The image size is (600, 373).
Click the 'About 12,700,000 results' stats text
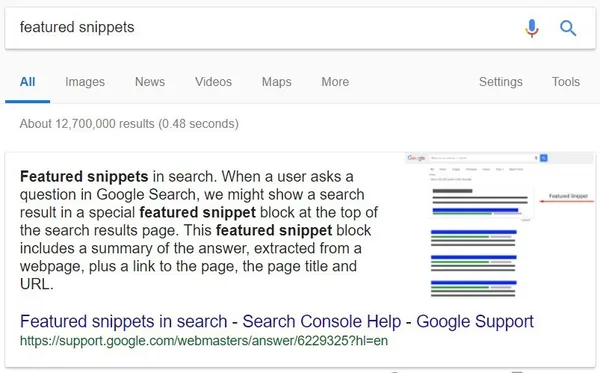tap(129, 124)
